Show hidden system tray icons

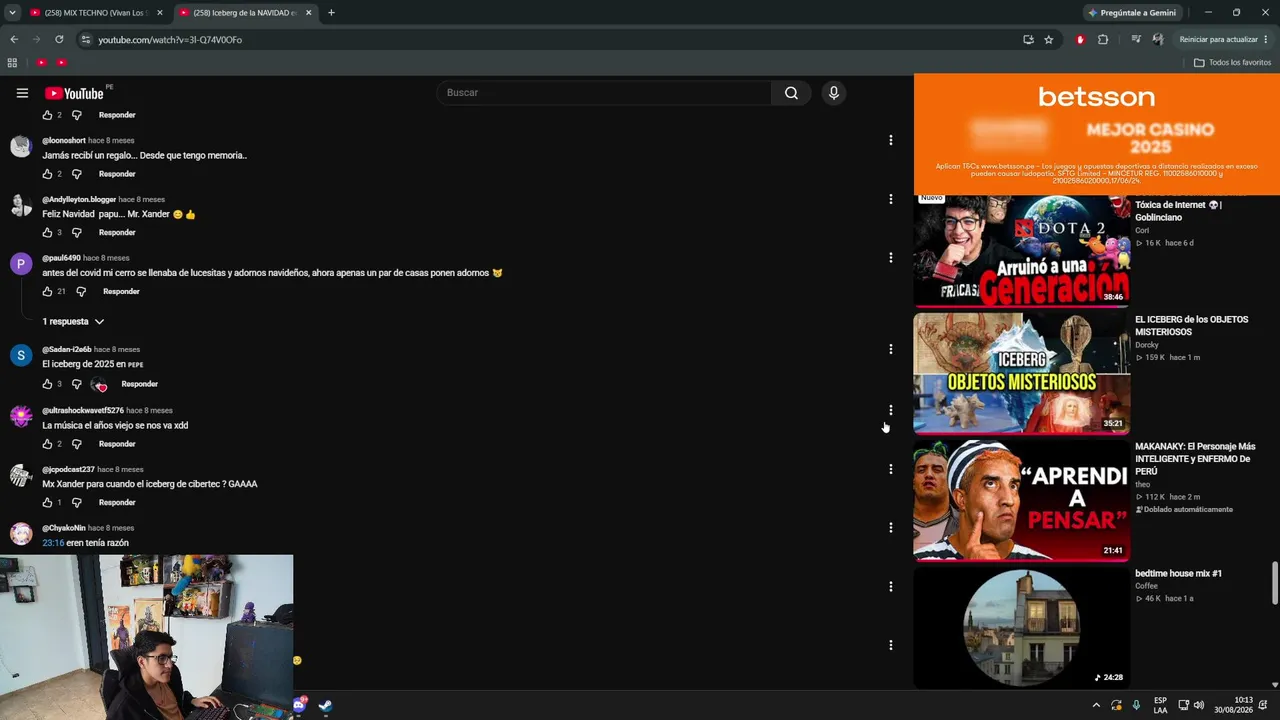click(1096, 706)
